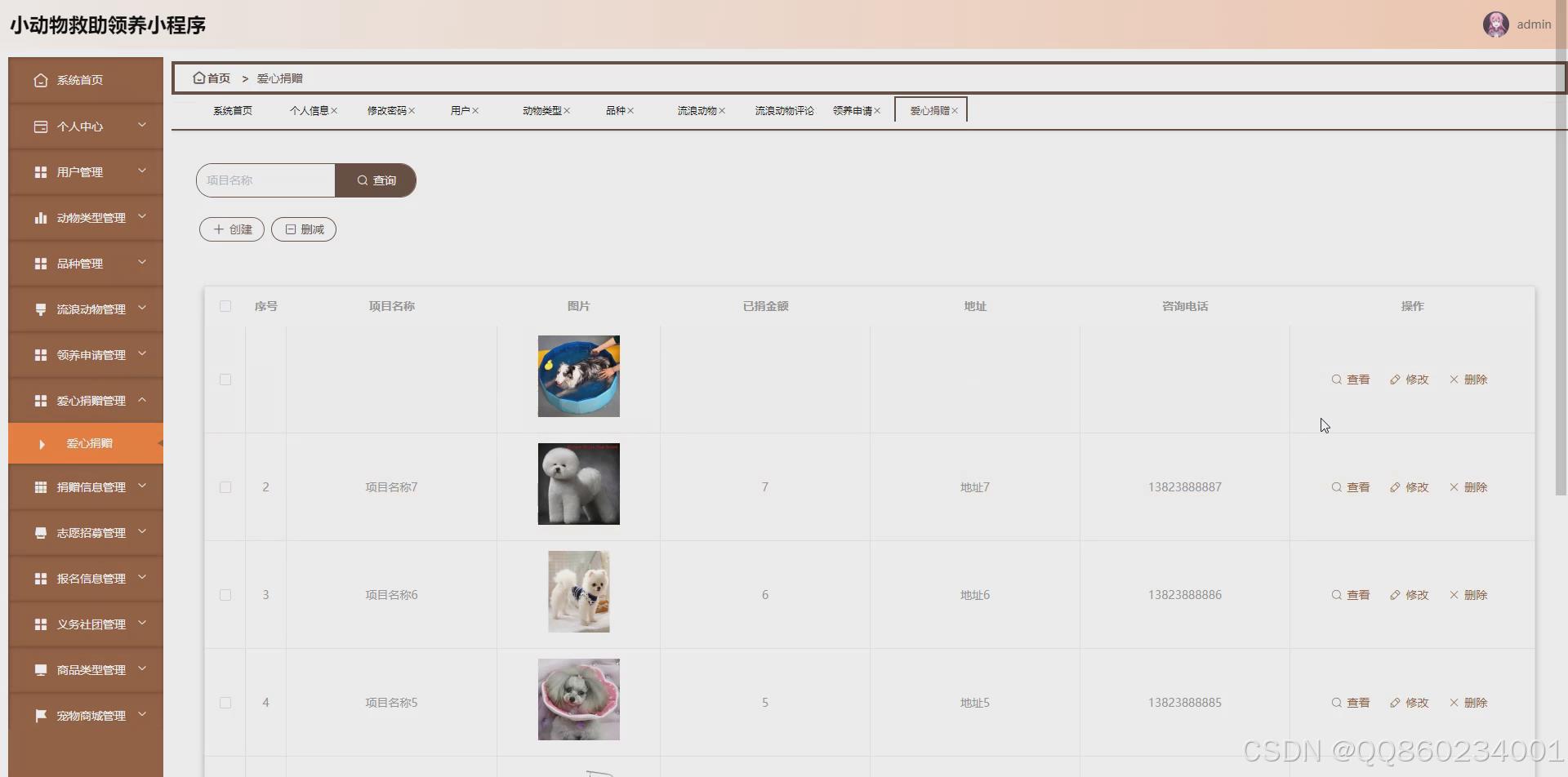Click the 地址7 cell
The image size is (1568, 777).
975,487
